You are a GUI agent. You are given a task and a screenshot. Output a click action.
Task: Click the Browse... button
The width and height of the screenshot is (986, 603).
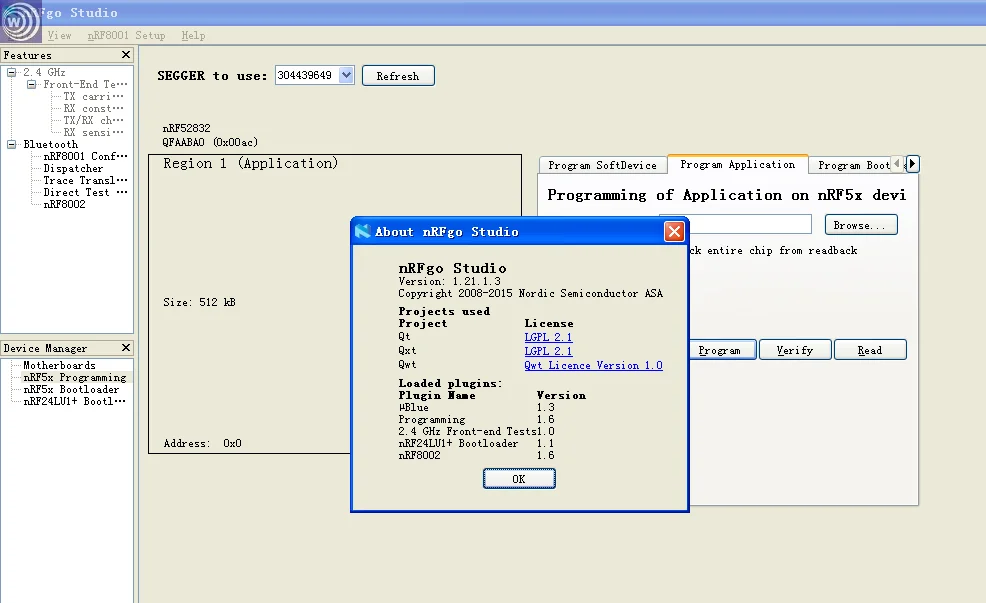pos(860,225)
